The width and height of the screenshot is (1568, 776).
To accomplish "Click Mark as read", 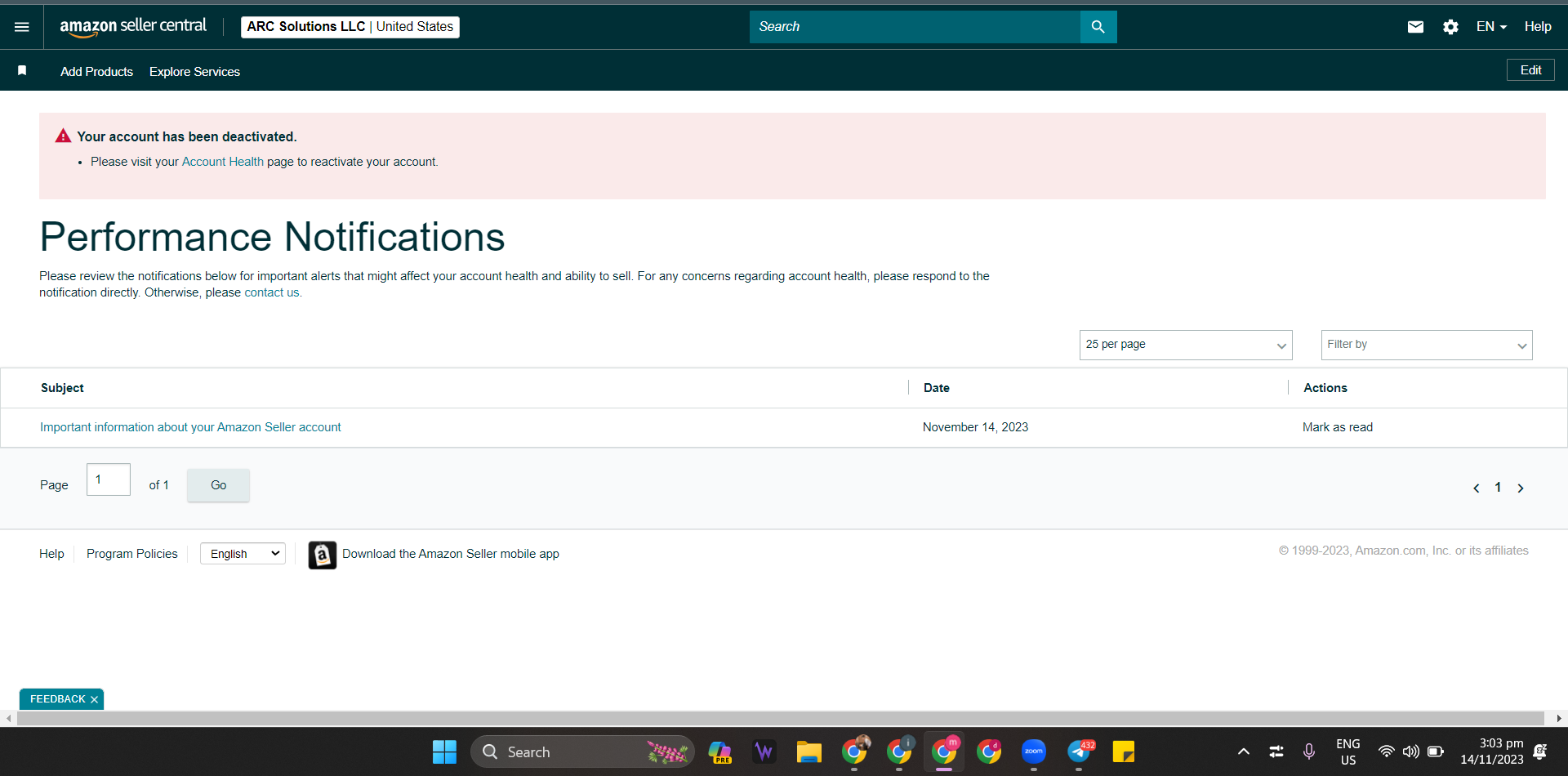I will tap(1338, 427).
